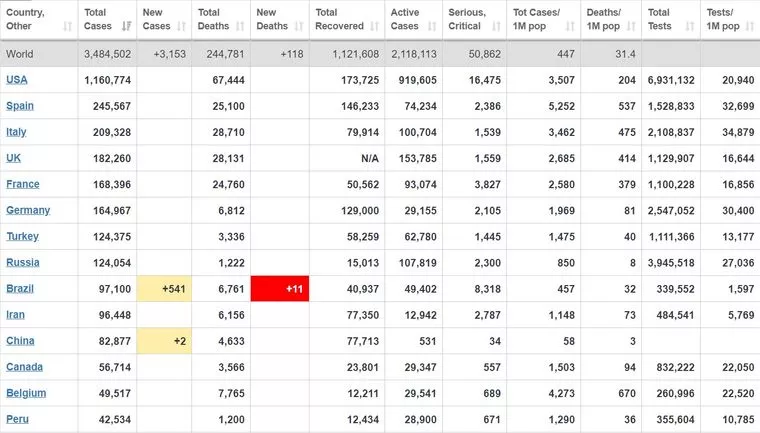Image resolution: width=760 pixels, height=433 pixels.
Task: Click the sort icon in Total Cases header
Action: click(x=126, y=26)
